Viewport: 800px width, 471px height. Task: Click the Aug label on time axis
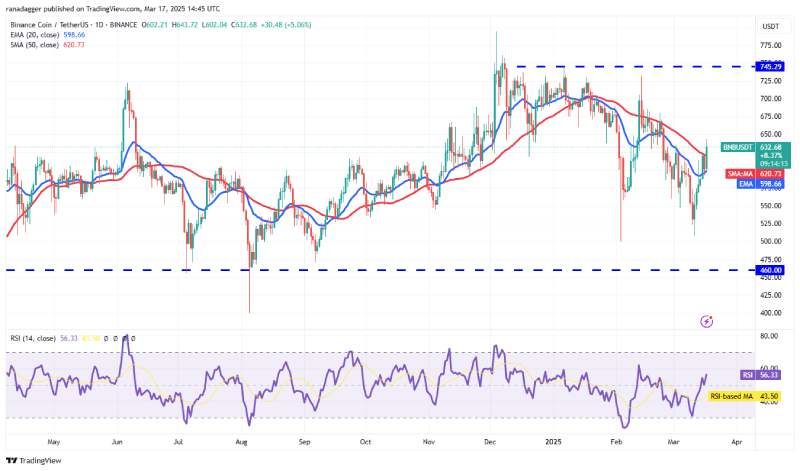click(241, 442)
